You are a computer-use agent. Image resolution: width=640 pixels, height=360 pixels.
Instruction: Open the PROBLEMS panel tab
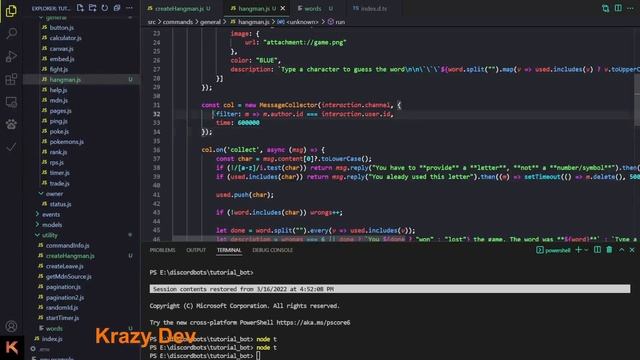click(162, 250)
